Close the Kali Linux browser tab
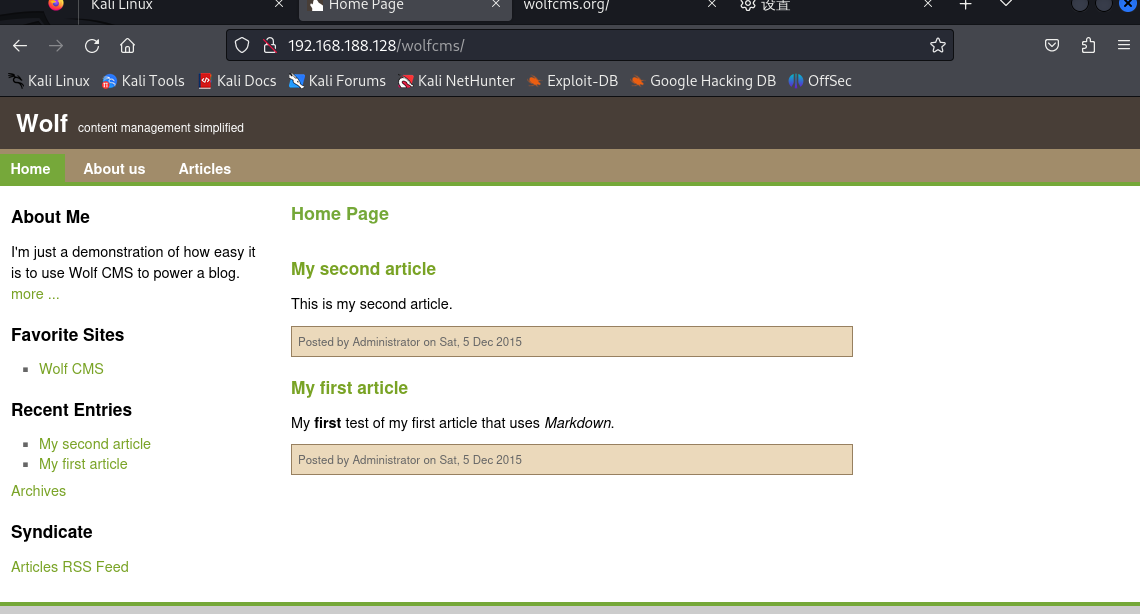 tap(279, 4)
